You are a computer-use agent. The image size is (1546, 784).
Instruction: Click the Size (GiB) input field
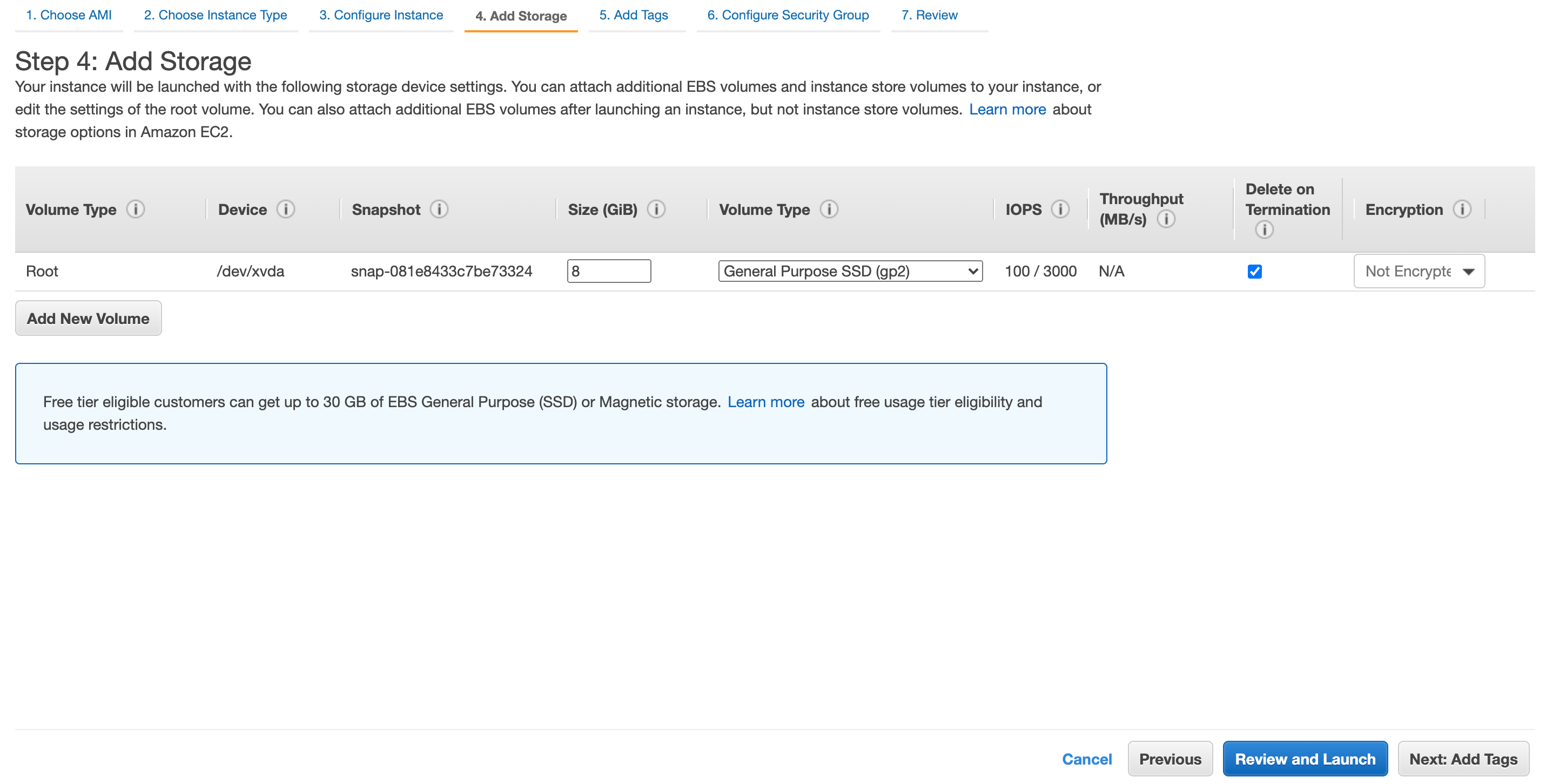(x=608, y=270)
